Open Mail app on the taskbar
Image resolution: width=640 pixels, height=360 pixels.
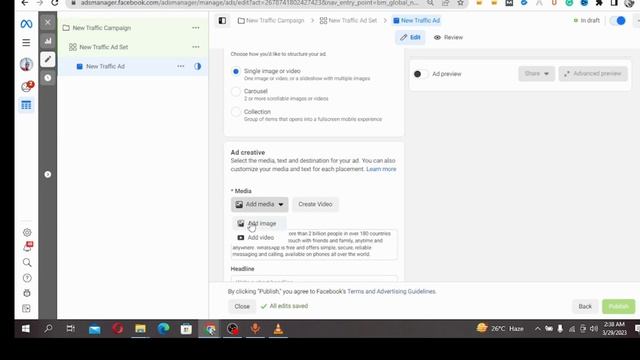click(94, 329)
